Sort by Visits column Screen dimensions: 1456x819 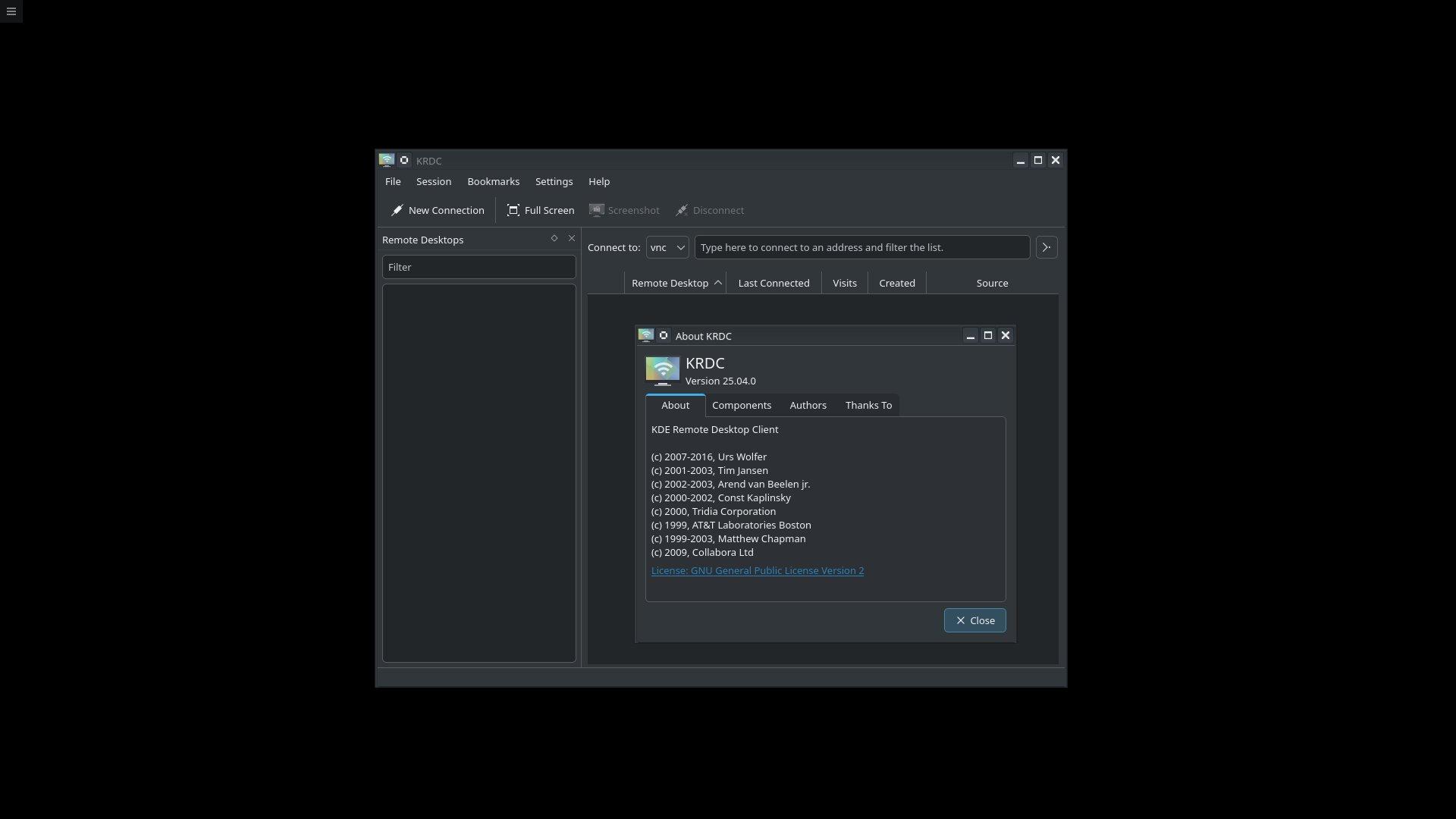(845, 283)
